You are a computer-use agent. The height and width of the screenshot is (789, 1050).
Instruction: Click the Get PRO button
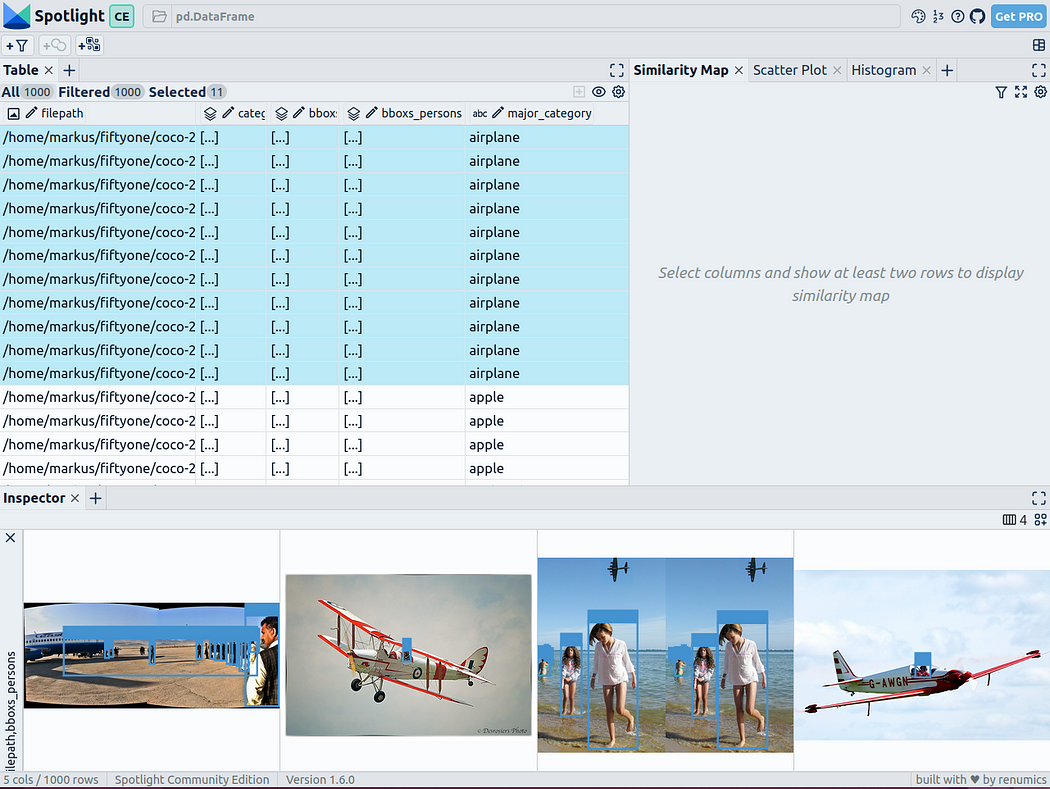pyautogui.click(x=1018, y=16)
